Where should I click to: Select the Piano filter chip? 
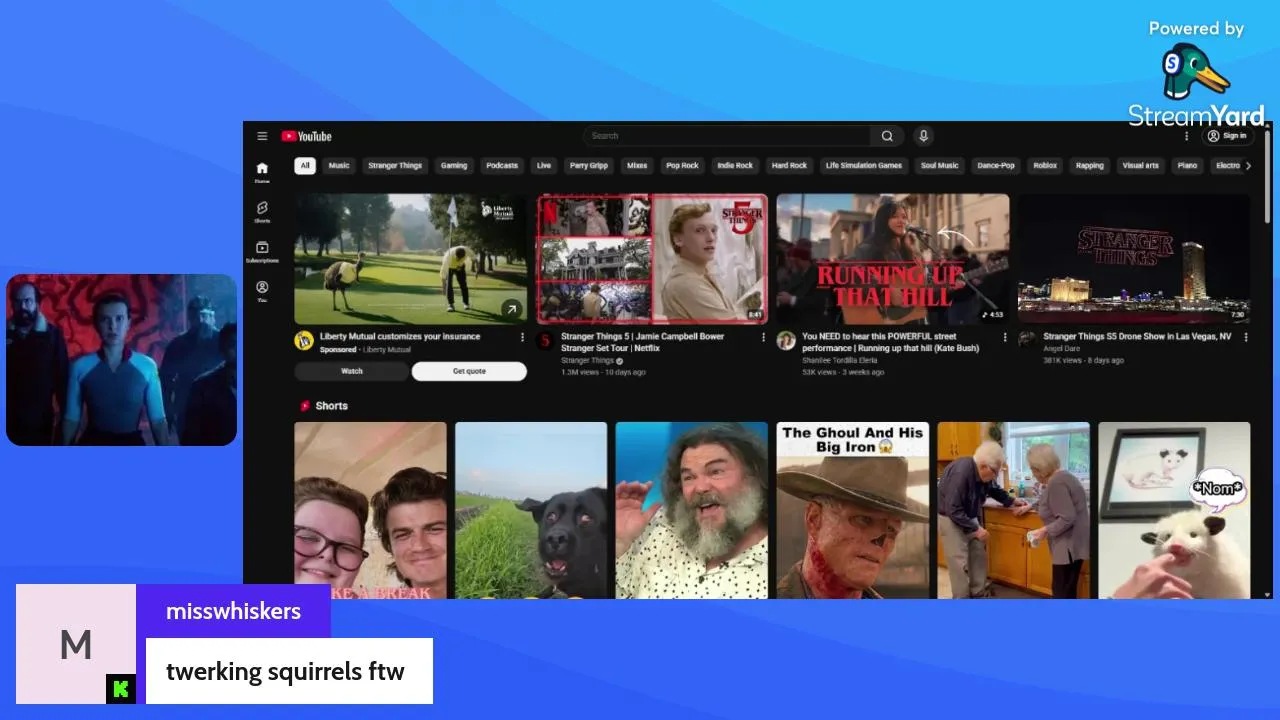tap(1187, 166)
